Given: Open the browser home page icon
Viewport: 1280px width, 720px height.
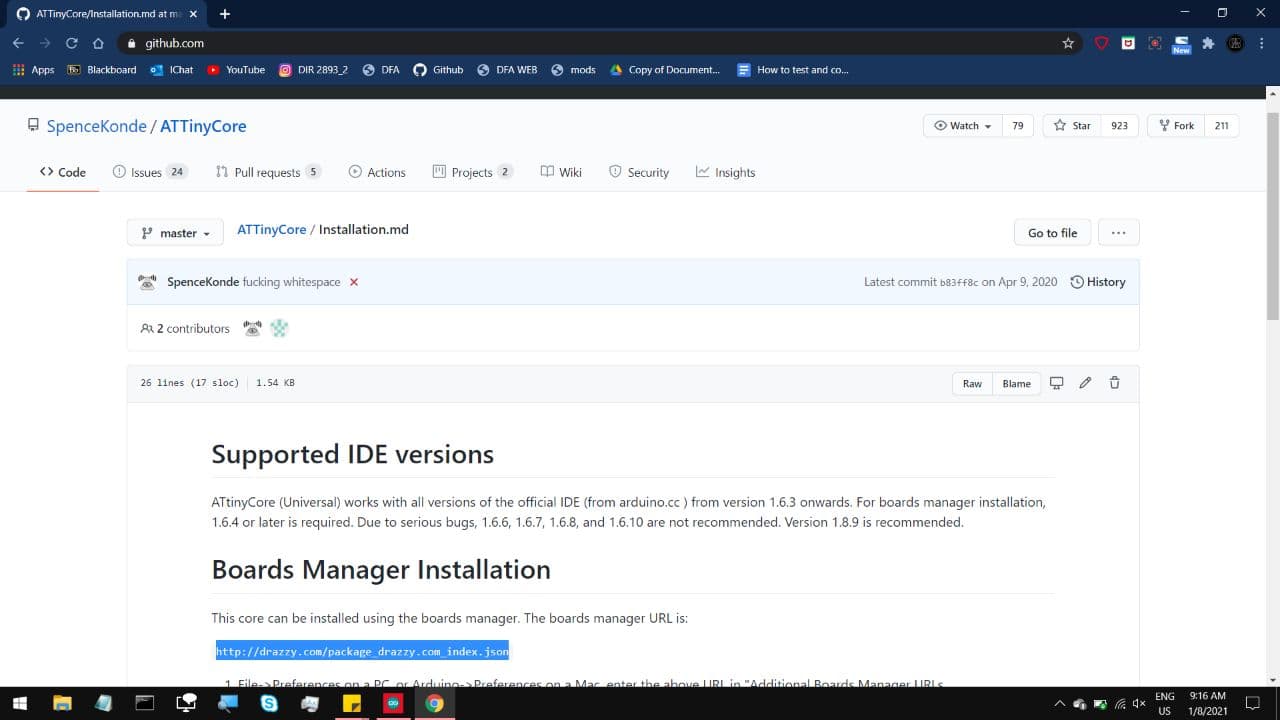Looking at the screenshot, I should tap(98, 43).
